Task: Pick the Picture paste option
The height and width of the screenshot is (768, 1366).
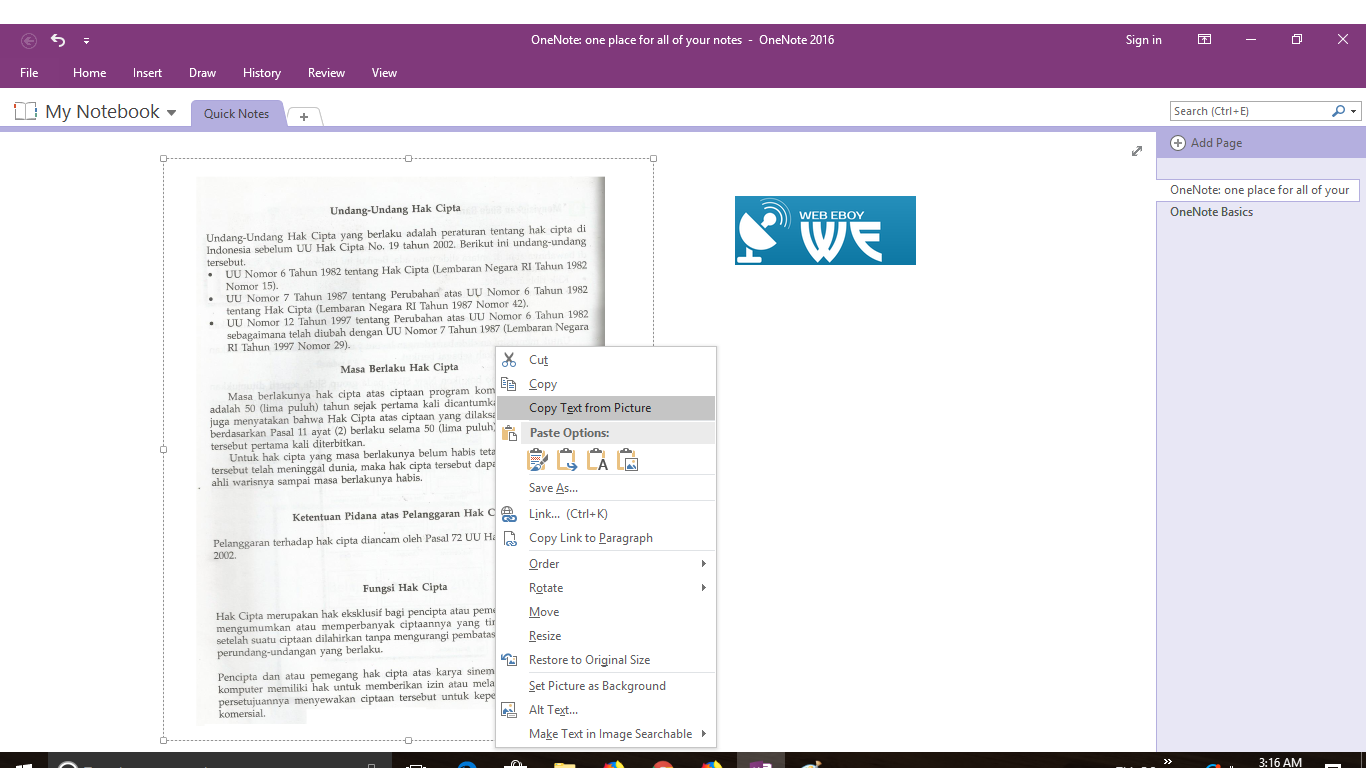Action: [x=626, y=459]
